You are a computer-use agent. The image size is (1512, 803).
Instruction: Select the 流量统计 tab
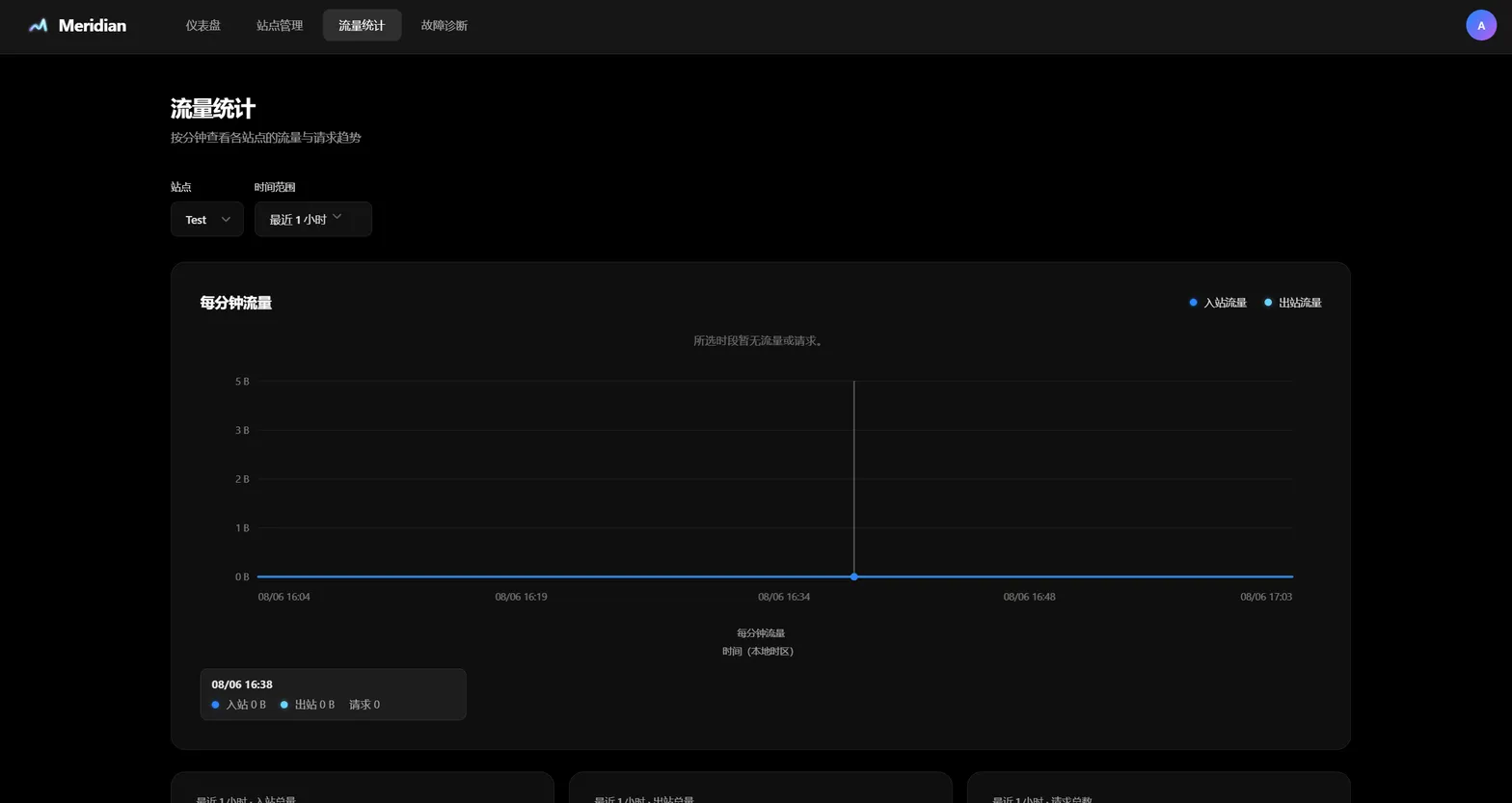click(x=362, y=25)
